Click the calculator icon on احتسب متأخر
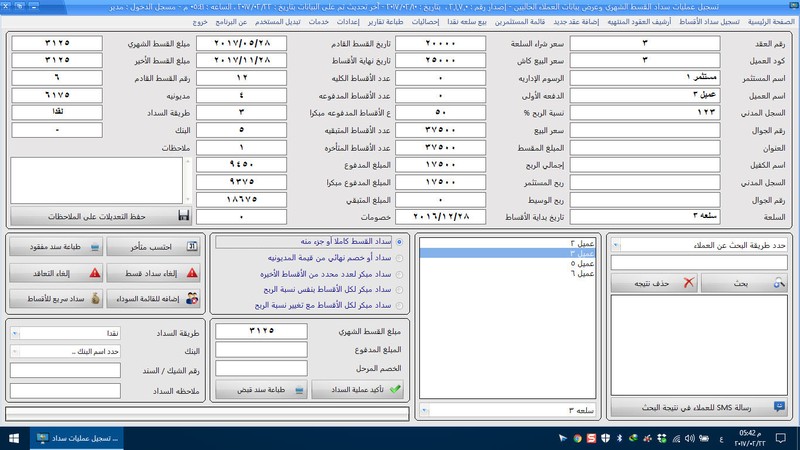800x450 pixels. point(193,247)
